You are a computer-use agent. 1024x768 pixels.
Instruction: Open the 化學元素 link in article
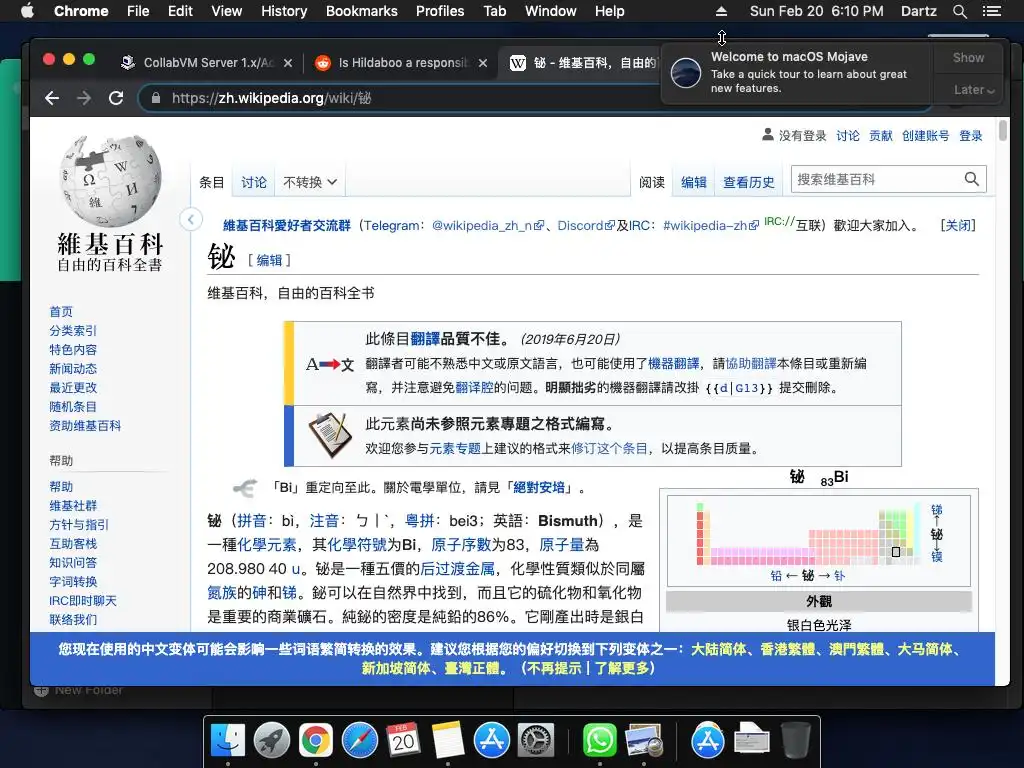tap(266, 545)
